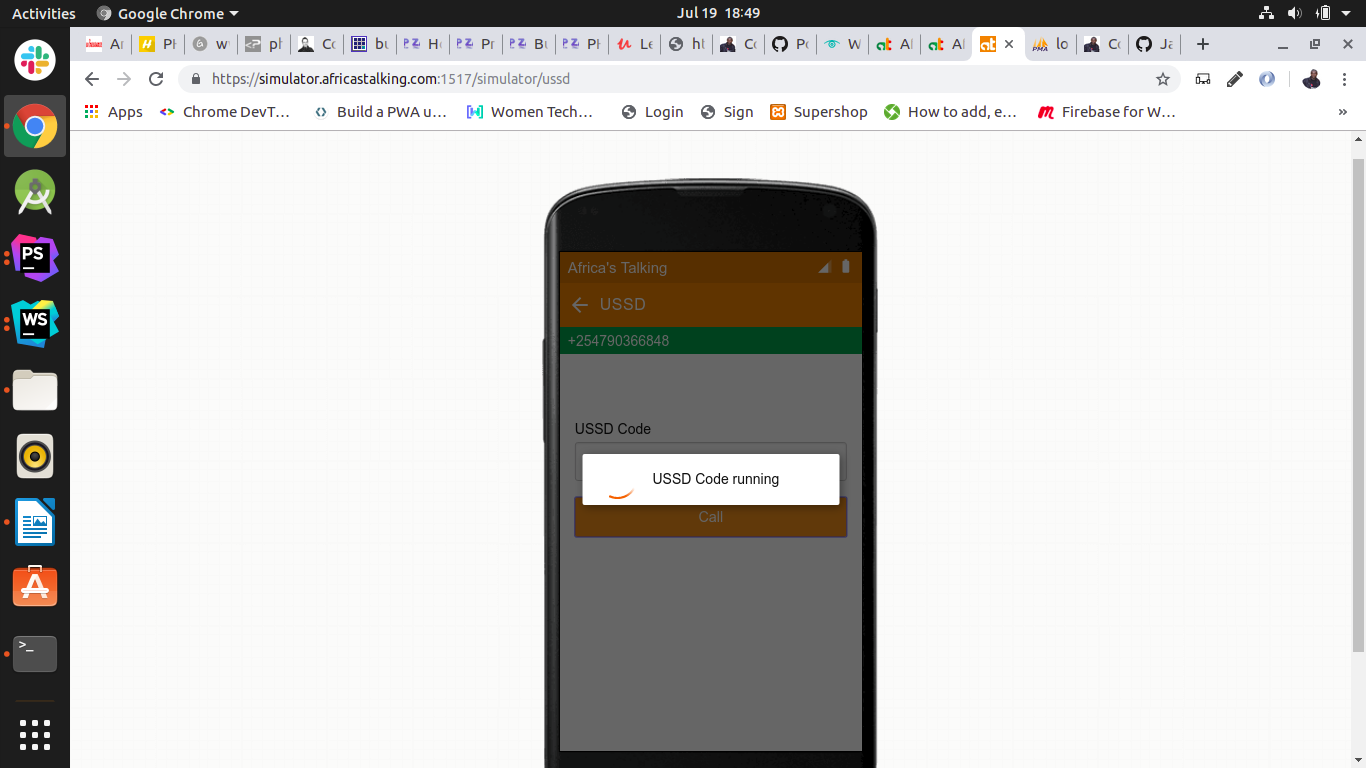
Task: Open the Supershop bookmark
Action: click(819, 112)
